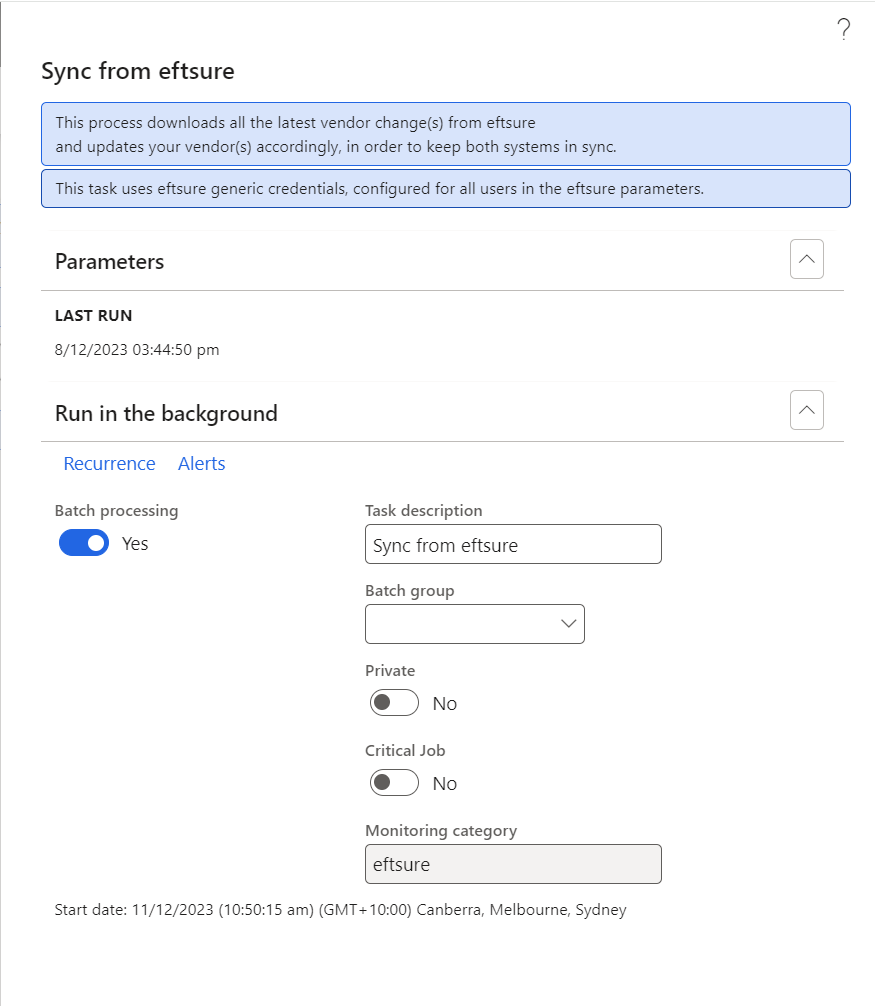
Task: Focus the Batch group combo box field
Action: pos(475,624)
